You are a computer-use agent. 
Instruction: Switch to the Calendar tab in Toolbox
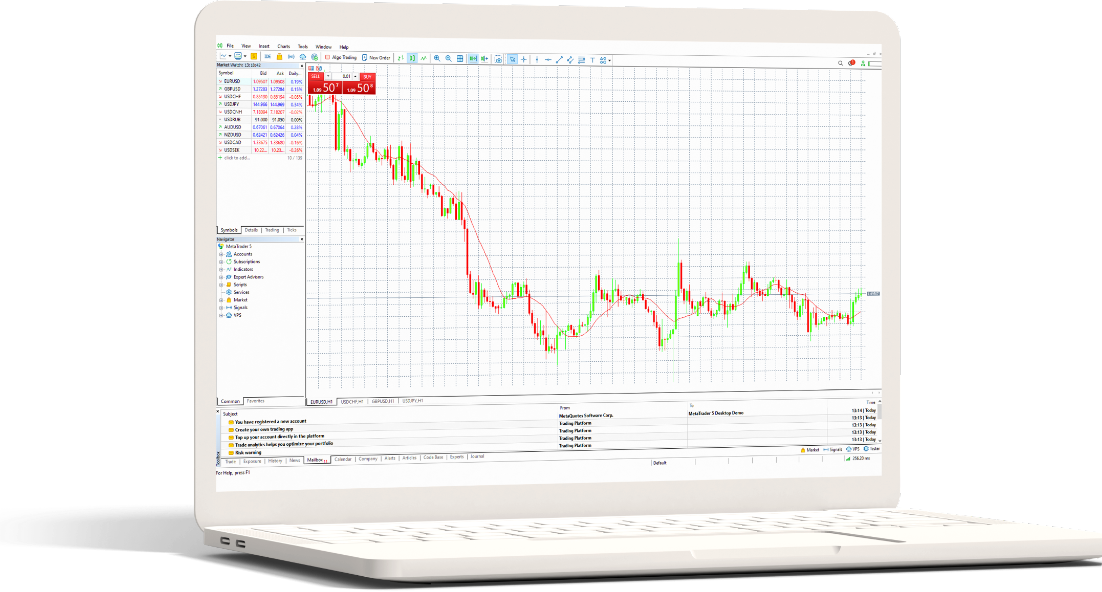click(x=343, y=459)
